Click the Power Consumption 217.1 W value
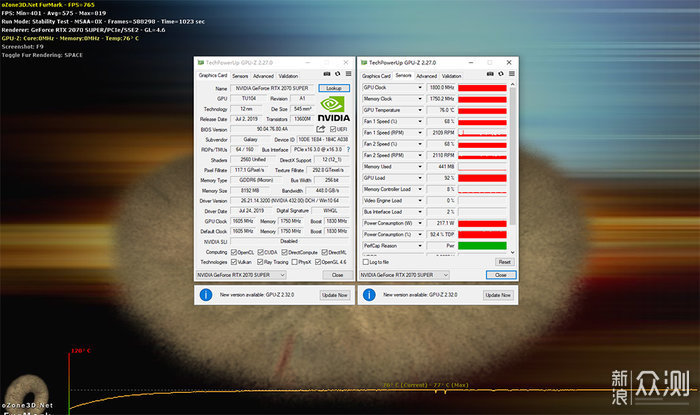Image resolution: width=700 pixels, height=415 pixels. point(441,223)
